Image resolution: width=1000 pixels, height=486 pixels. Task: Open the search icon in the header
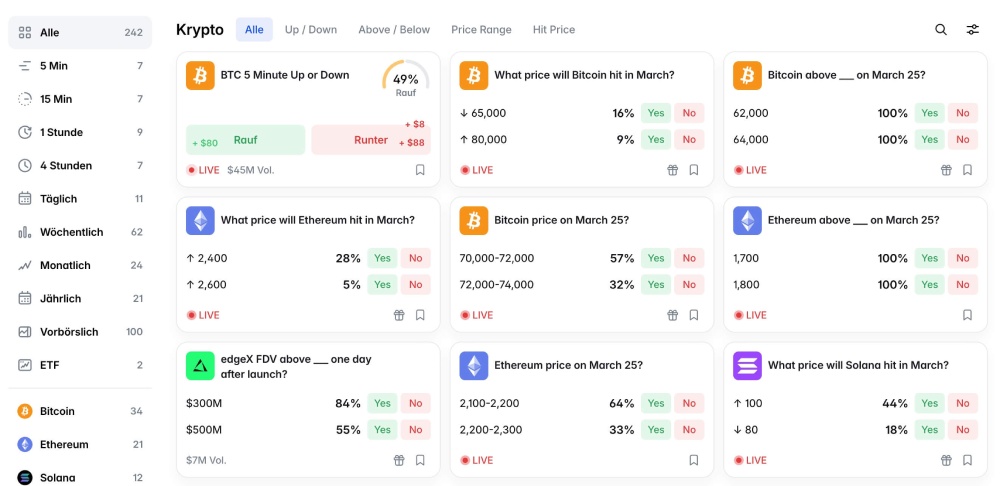[x=941, y=30]
